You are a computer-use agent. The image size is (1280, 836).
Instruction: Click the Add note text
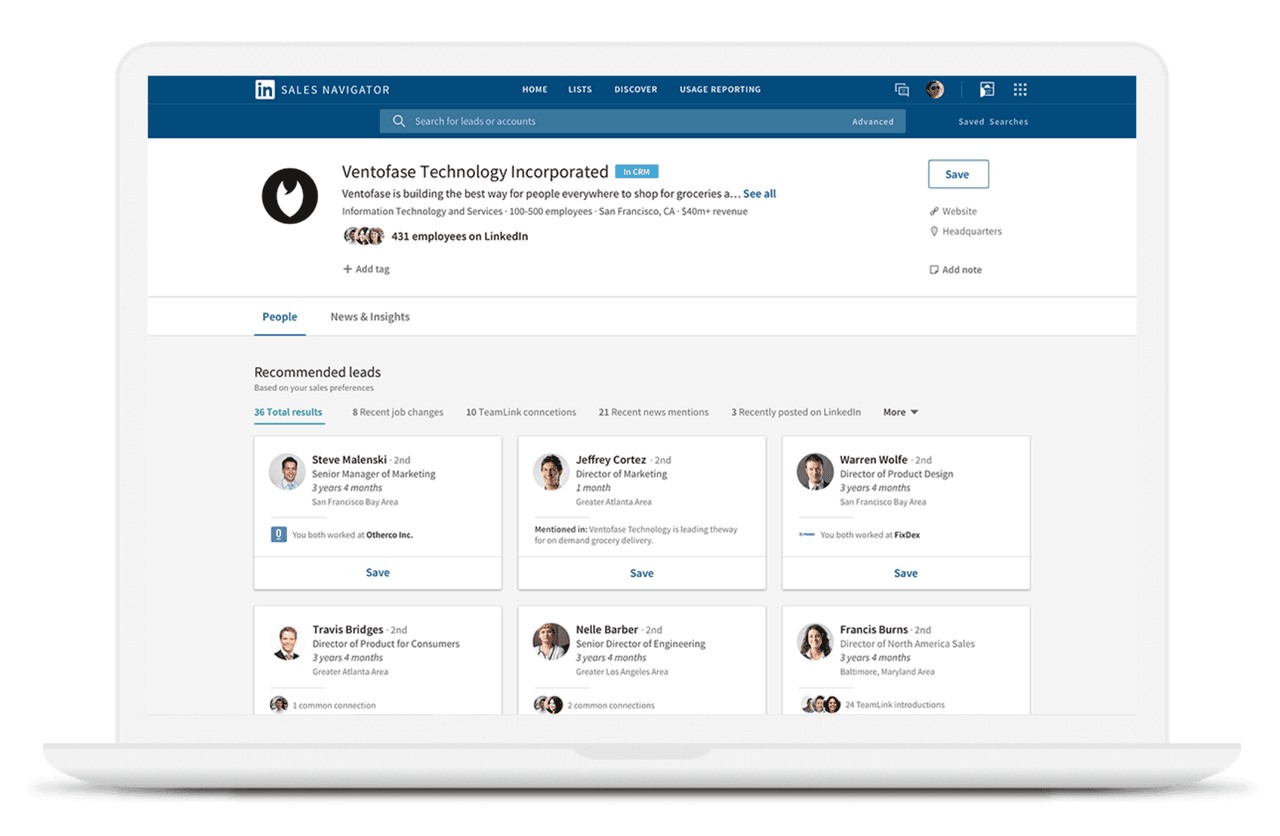click(962, 270)
